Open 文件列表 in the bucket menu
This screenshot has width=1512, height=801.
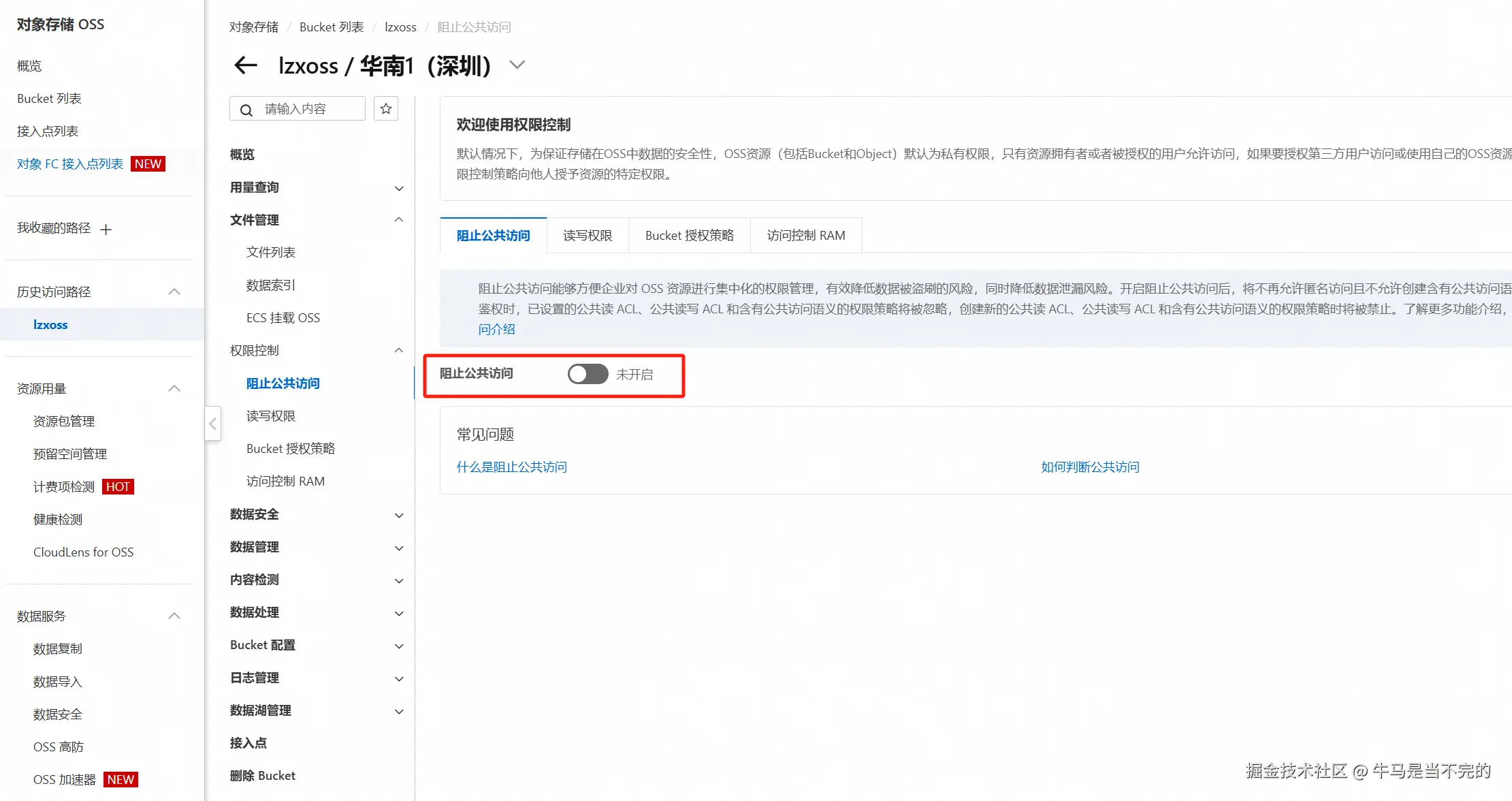tap(270, 252)
